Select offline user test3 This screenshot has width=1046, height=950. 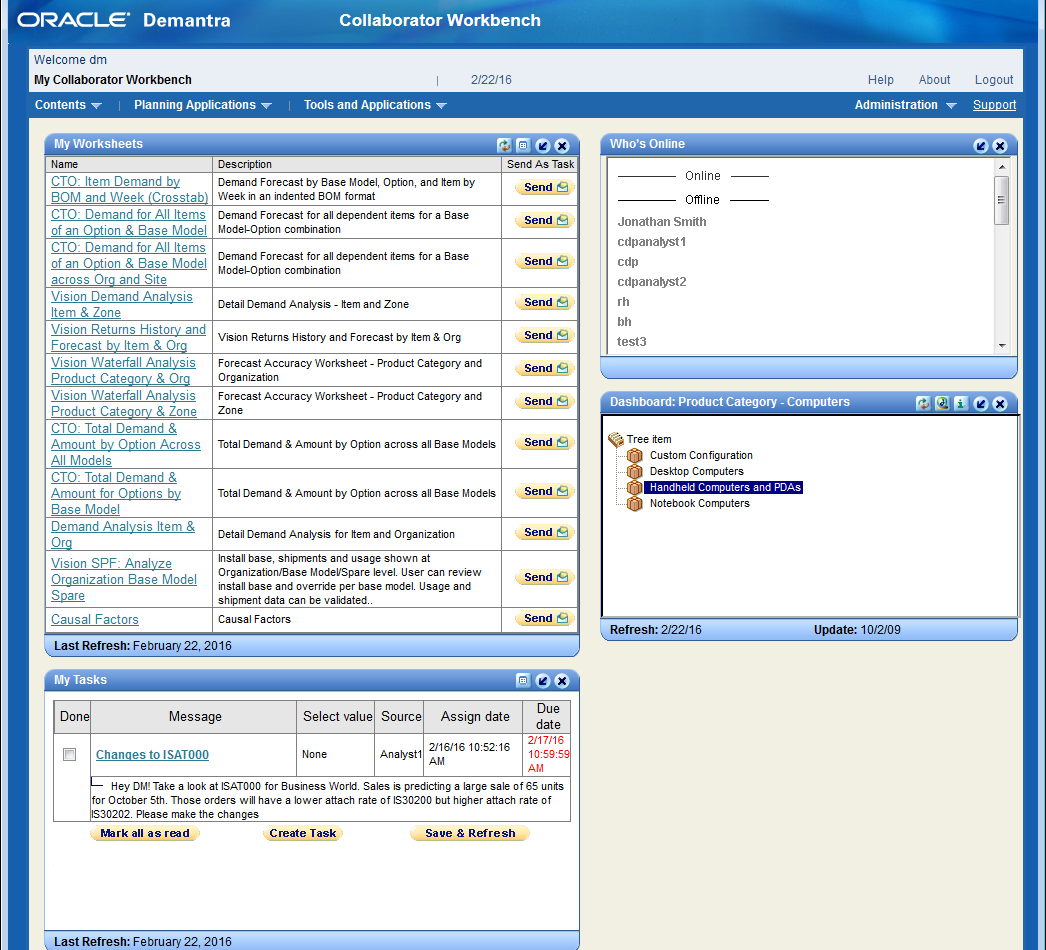pyautogui.click(x=631, y=342)
